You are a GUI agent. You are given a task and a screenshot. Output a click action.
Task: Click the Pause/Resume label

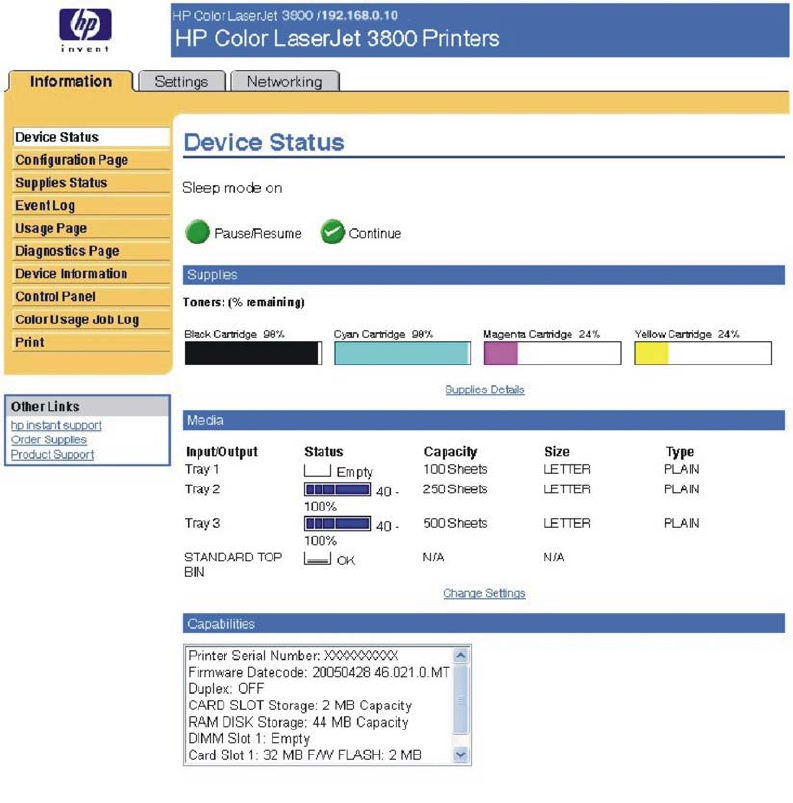click(x=258, y=234)
